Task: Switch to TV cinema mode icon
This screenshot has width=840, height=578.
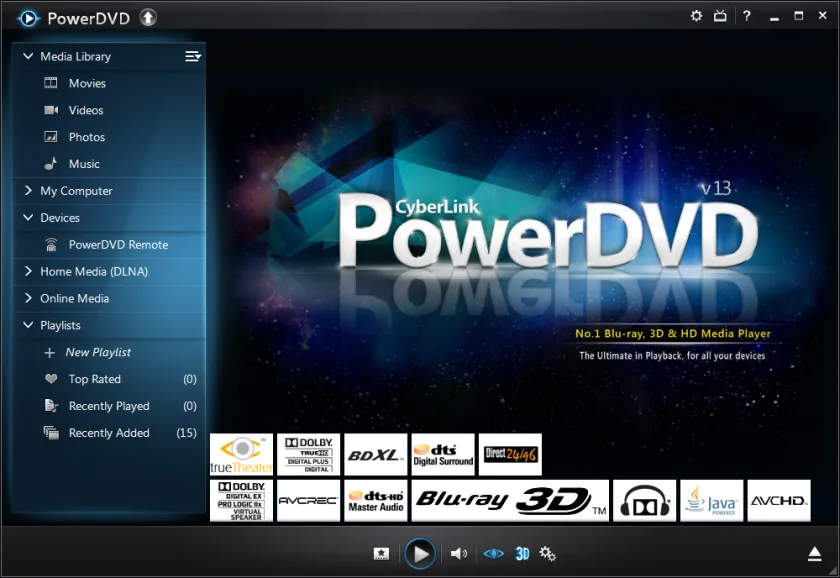Action: (x=720, y=16)
